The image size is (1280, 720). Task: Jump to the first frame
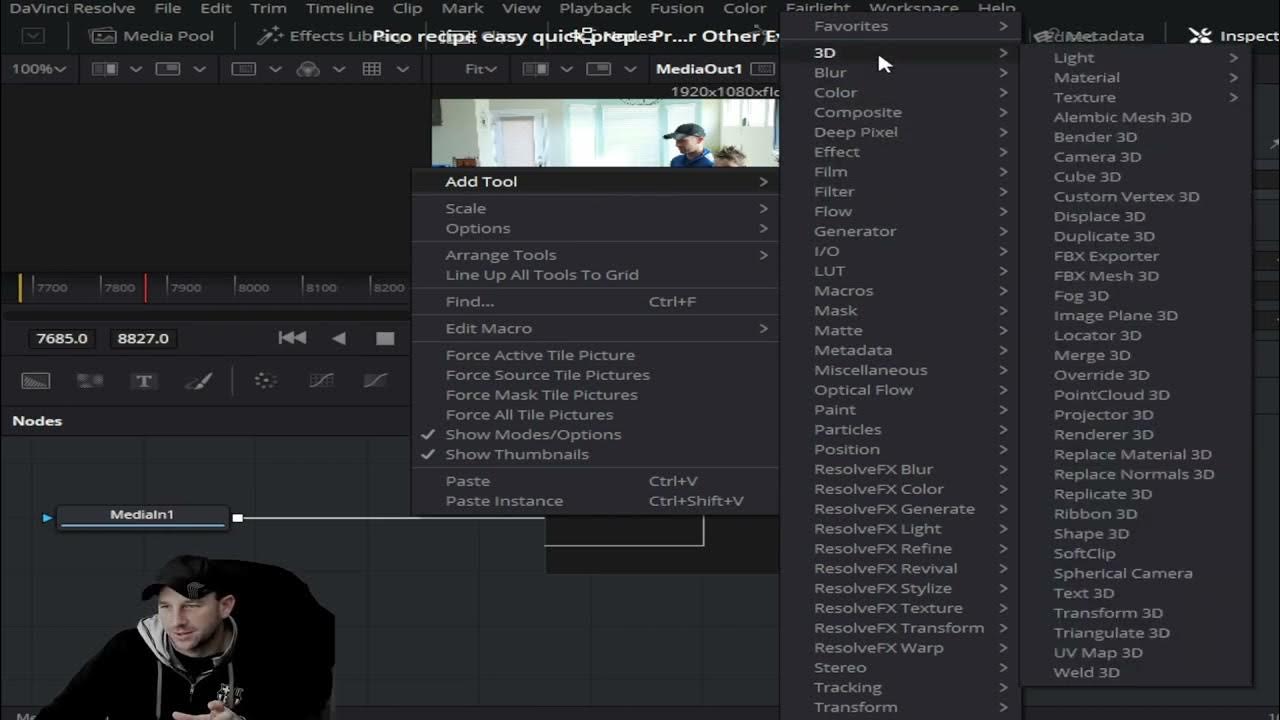[292, 338]
